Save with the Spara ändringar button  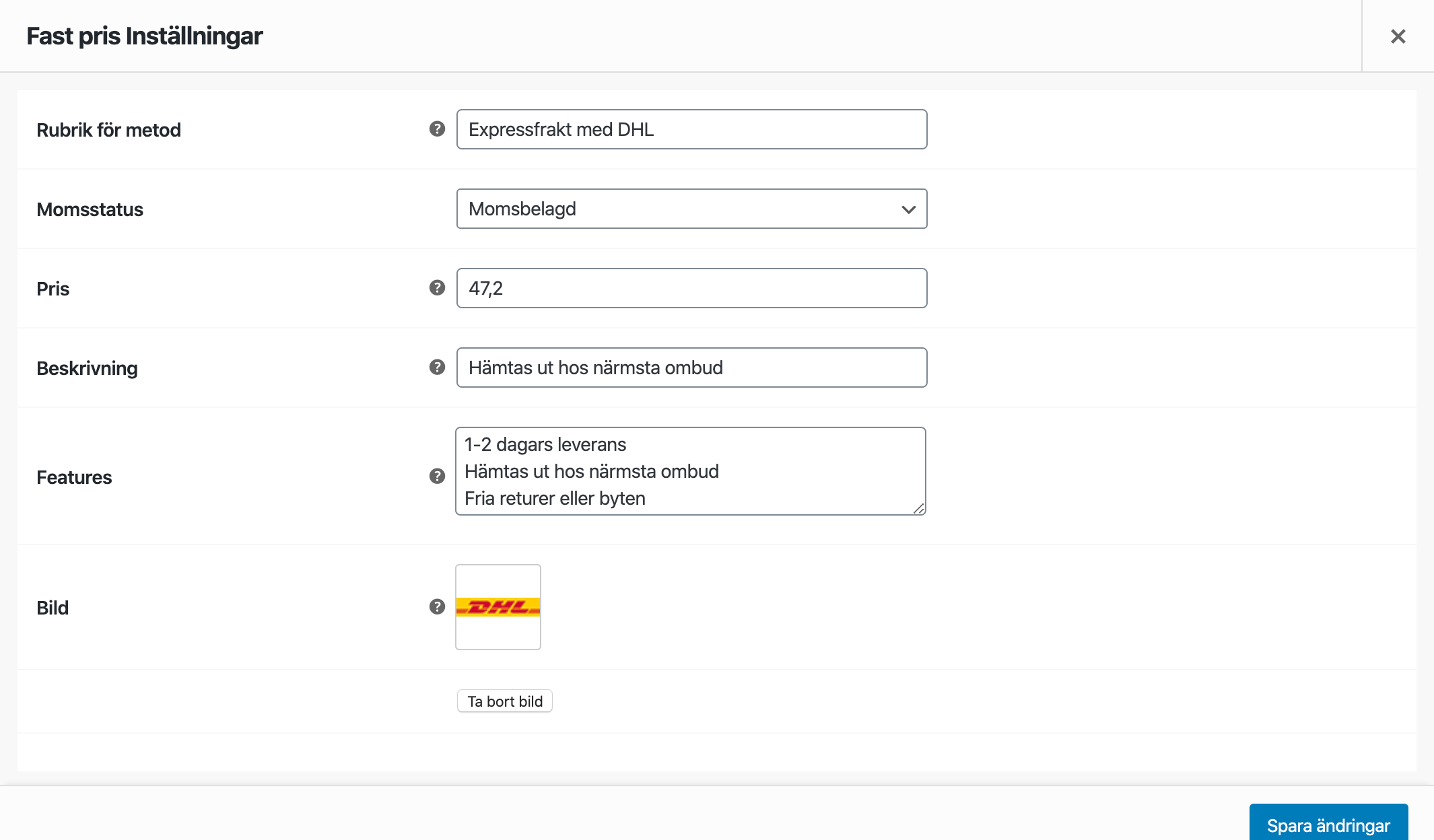point(1328,825)
